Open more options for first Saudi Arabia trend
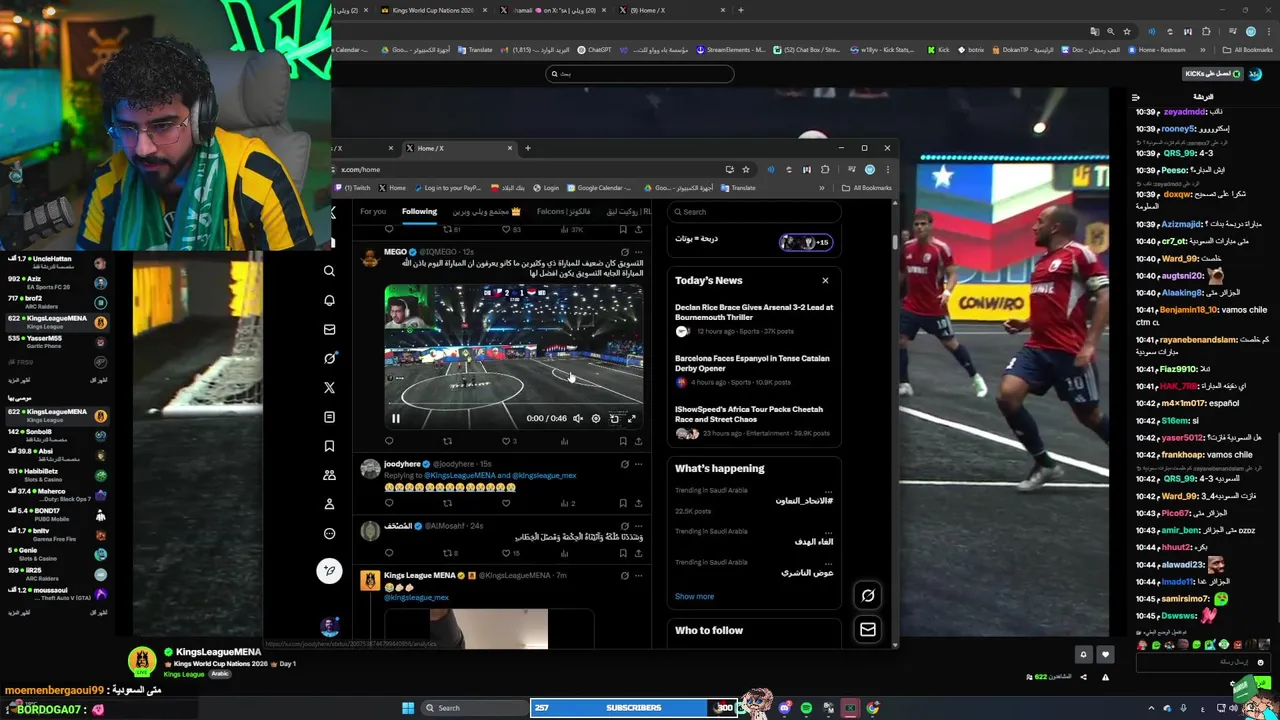This screenshot has width=1280, height=720. (828, 490)
